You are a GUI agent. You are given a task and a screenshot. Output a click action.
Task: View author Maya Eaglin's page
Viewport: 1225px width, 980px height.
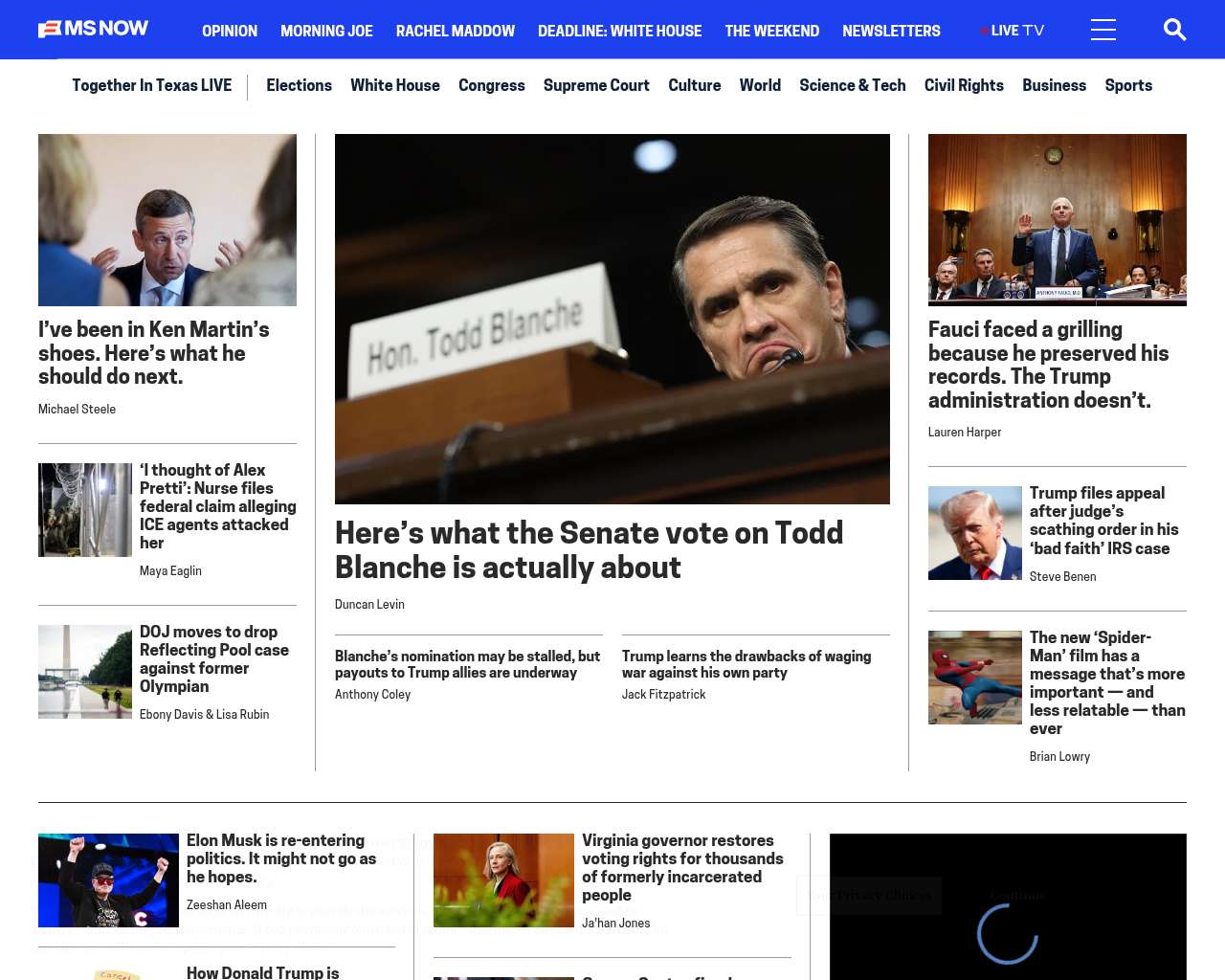click(x=170, y=570)
